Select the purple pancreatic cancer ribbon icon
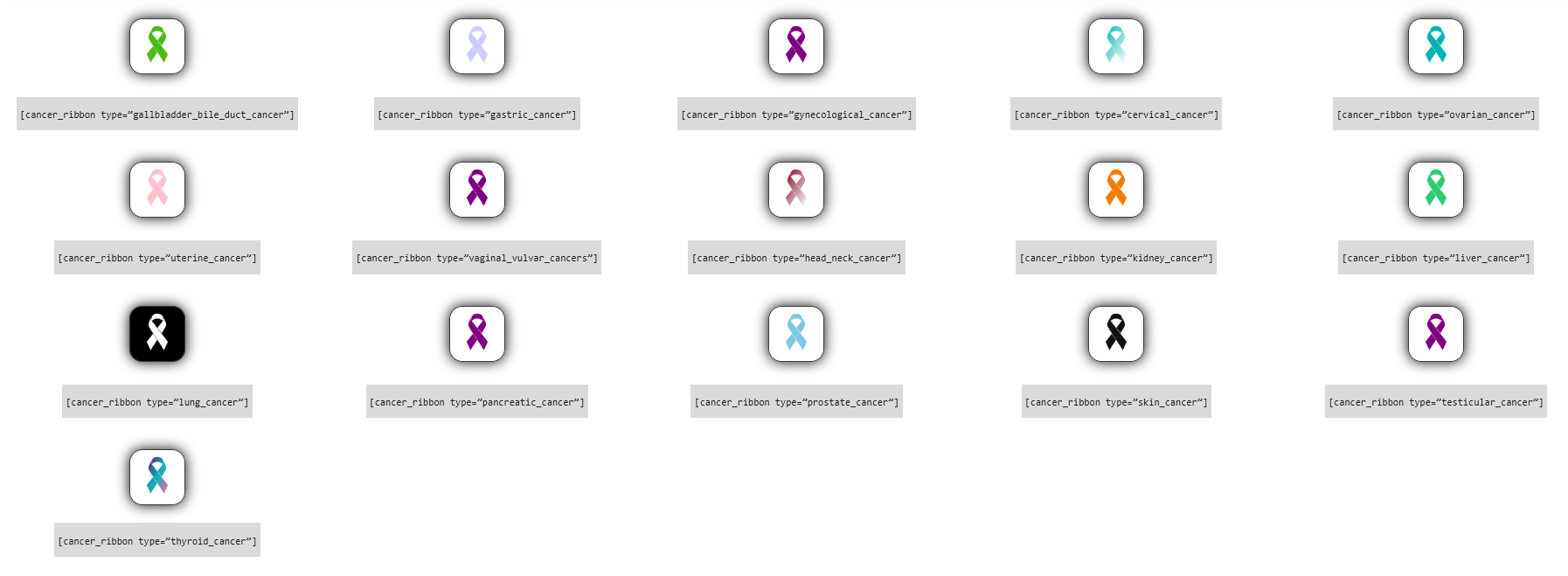 click(x=477, y=334)
